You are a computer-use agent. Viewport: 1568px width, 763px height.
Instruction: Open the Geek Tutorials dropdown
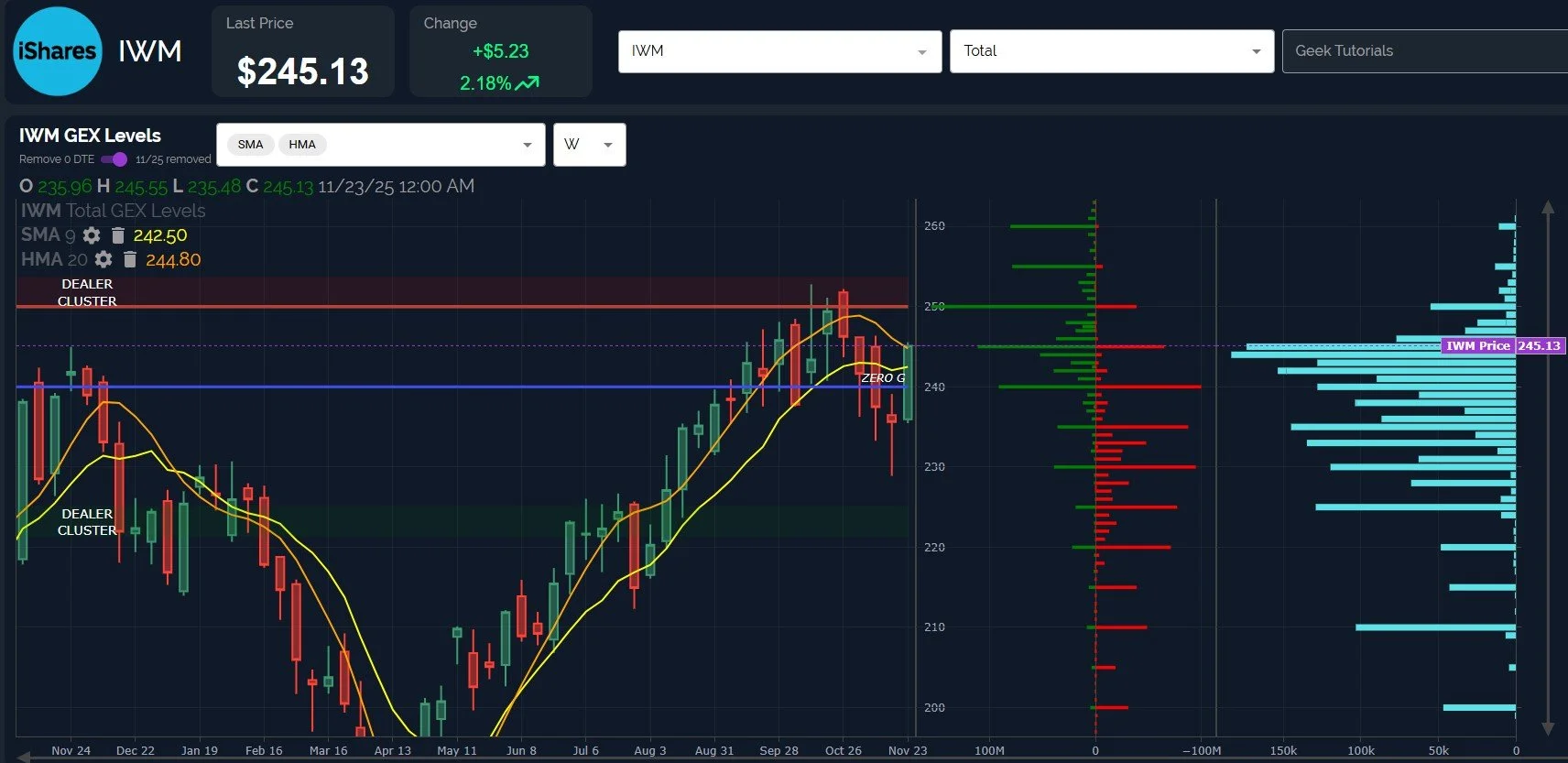pyautogui.click(x=1425, y=51)
